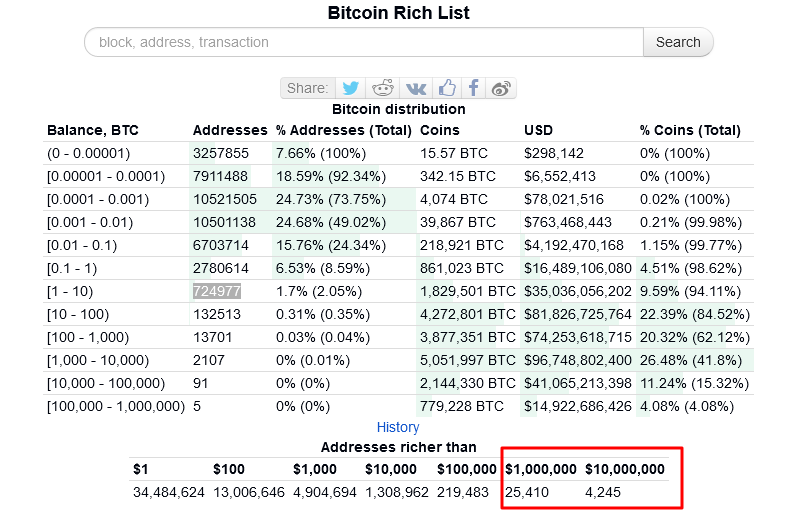Image resolution: width=805 pixels, height=519 pixels.
Task: Click the Balance, BTC column header
Action: (x=93, y=130)
